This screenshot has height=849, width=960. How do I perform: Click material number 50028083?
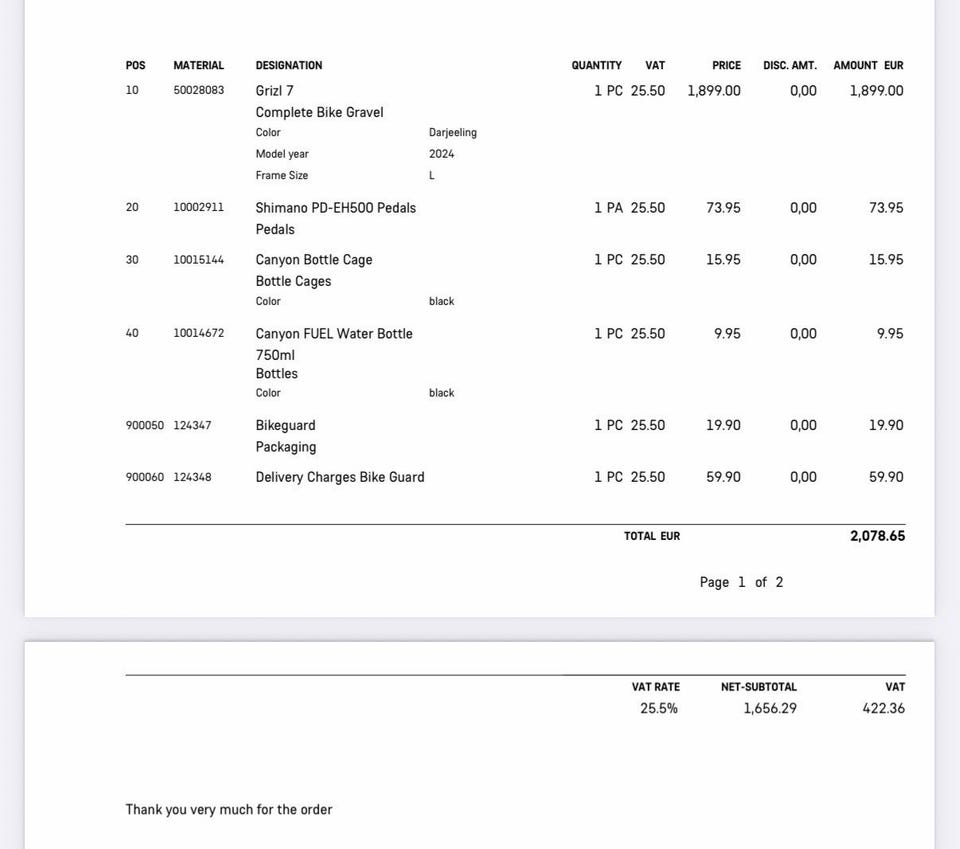tap(198, 90)
